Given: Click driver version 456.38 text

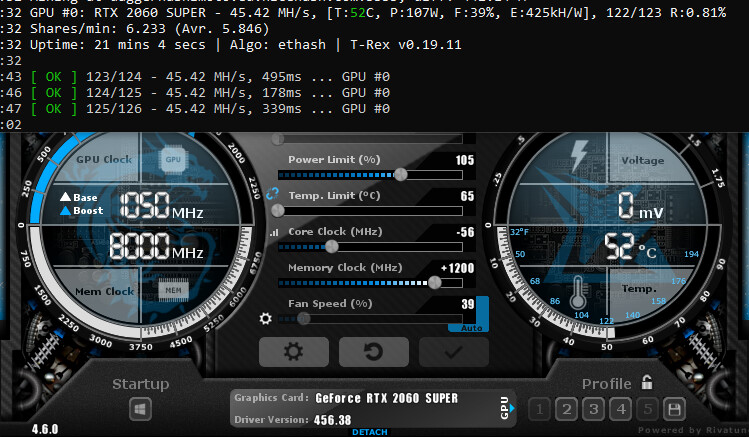Looking at the screenshot, I should pyautogui.click(x=332, y=420).
